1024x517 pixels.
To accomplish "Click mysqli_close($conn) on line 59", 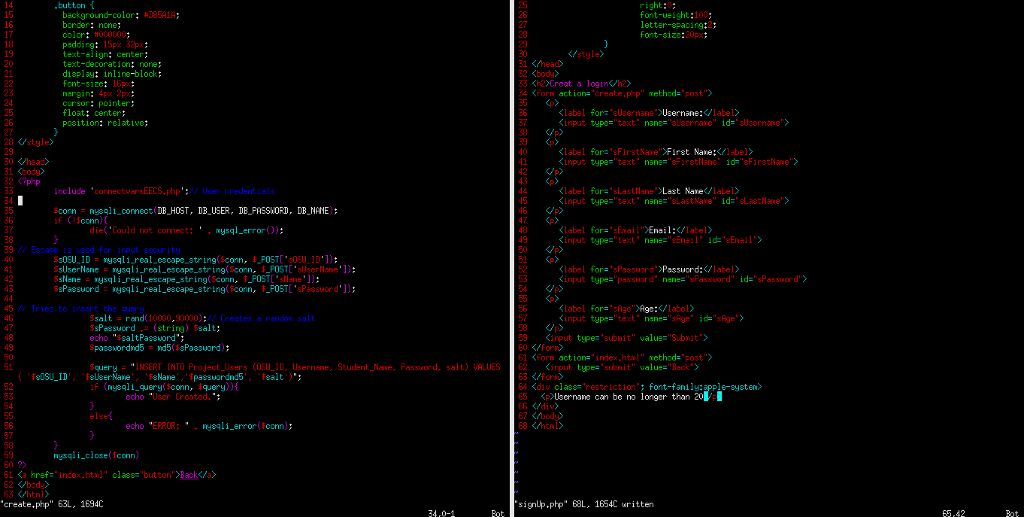I will coord(97,456).
